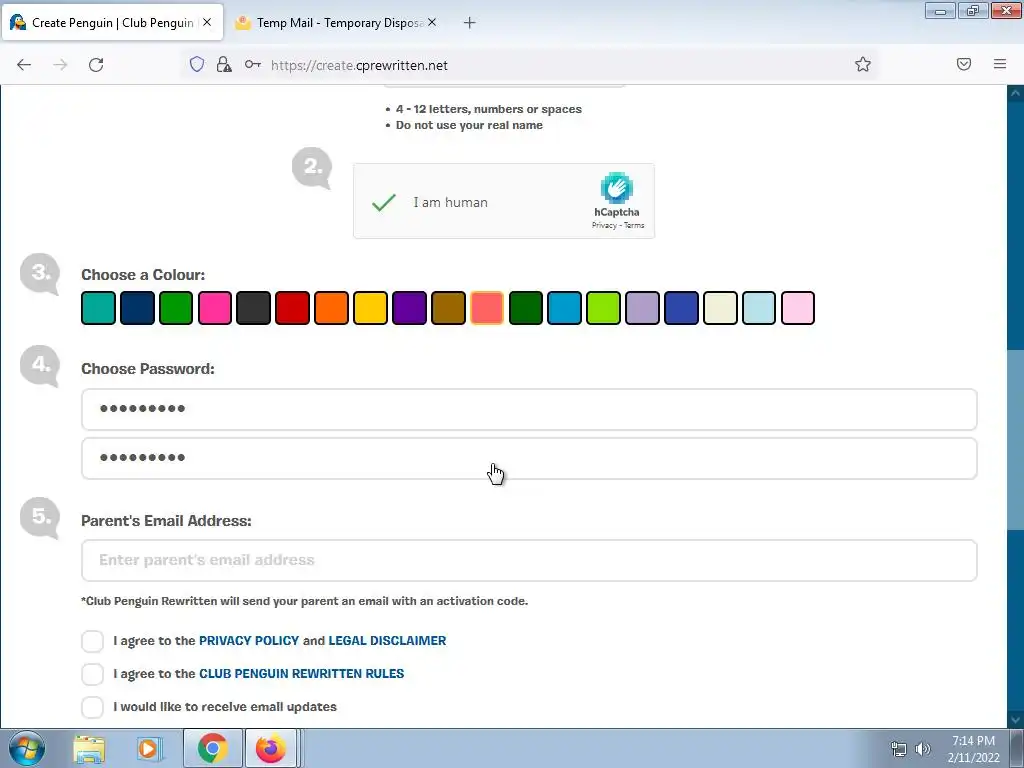Screen dimensions: 1024x768
Task: Choose the light pink penguin colour
Action: (798, 308)
